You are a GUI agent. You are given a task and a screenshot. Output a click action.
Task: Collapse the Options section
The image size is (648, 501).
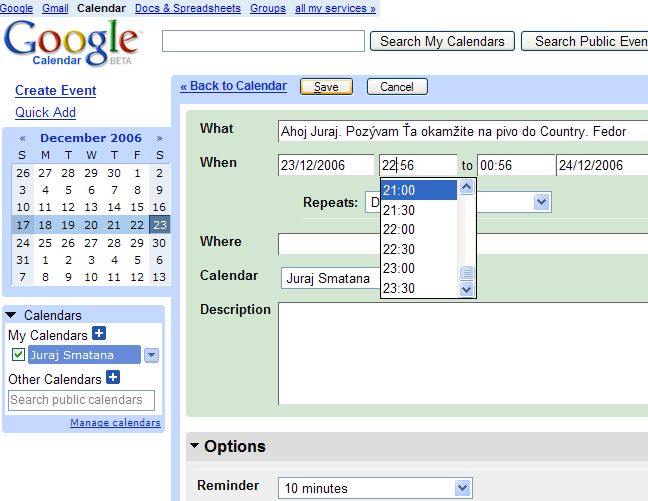tap(195, 446)
